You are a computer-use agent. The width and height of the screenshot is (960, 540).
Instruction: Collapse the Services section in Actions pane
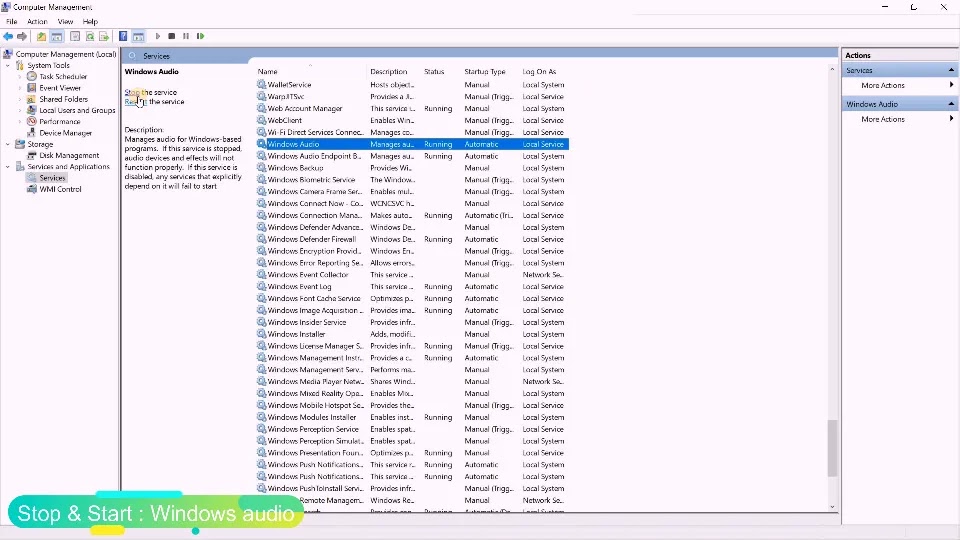pyautogui.click(x=951, y=70)
